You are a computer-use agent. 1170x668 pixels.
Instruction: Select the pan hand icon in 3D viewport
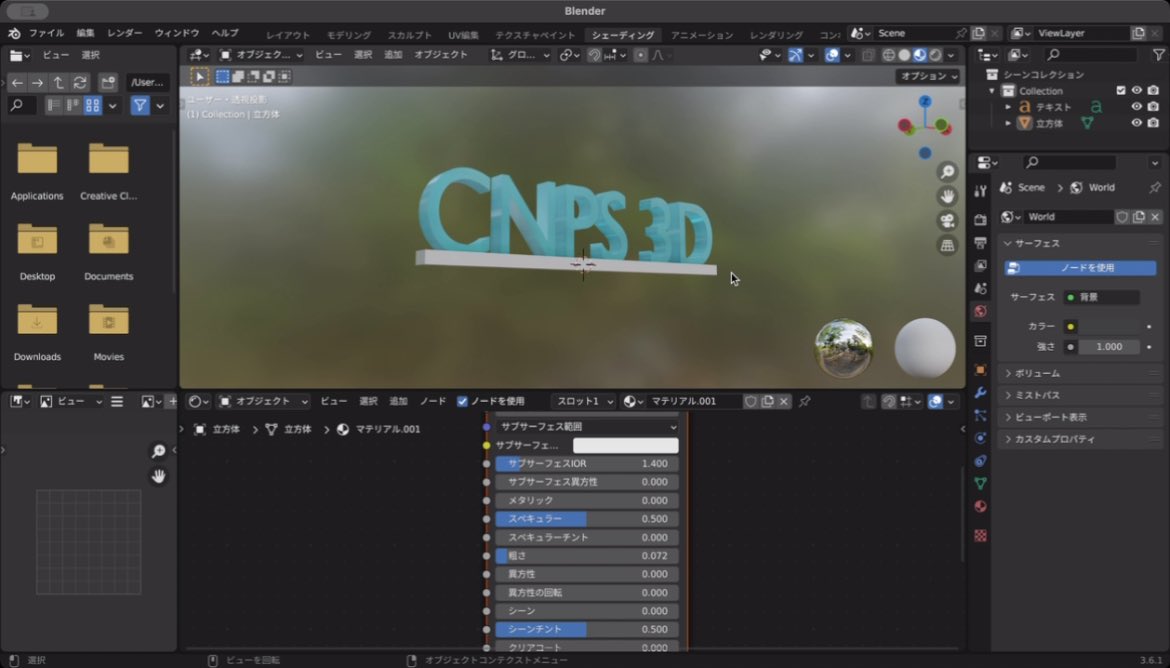pos(947,196)
